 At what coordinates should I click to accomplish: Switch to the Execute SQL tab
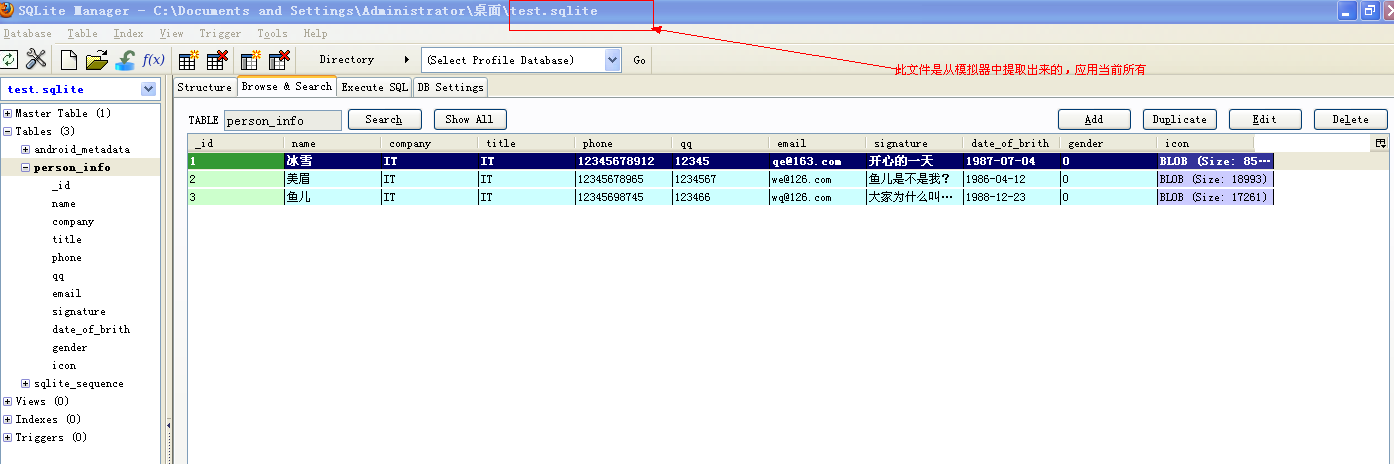click(x=375, y=87)
